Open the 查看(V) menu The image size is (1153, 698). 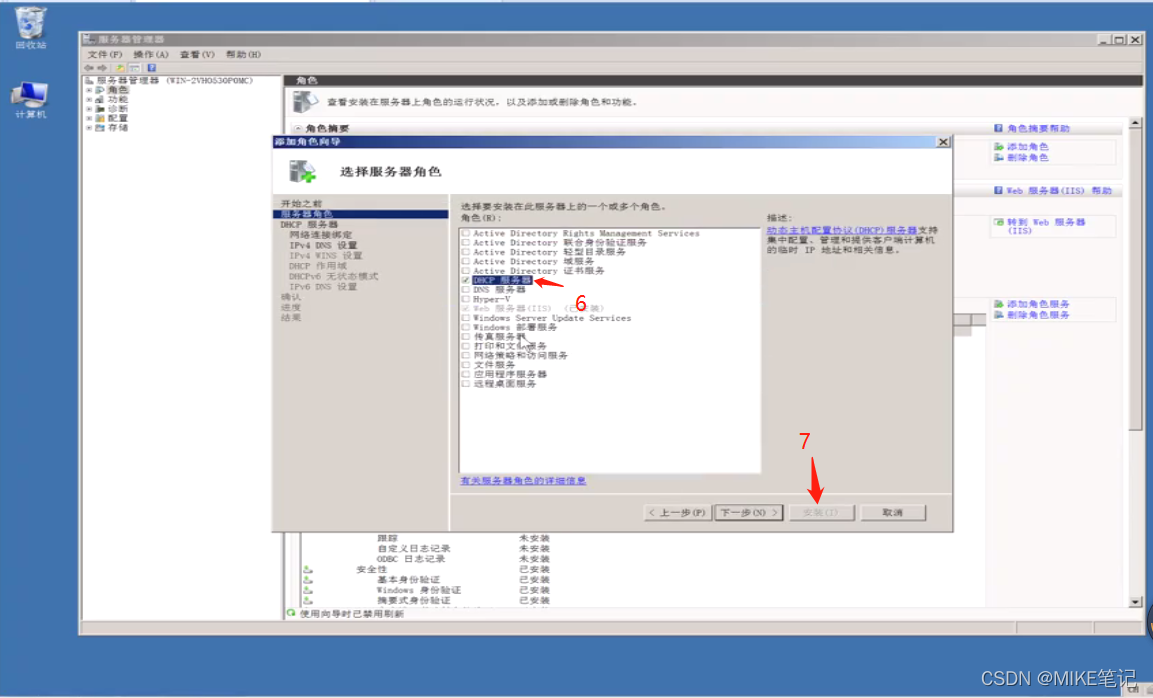(x=197, y=54)
